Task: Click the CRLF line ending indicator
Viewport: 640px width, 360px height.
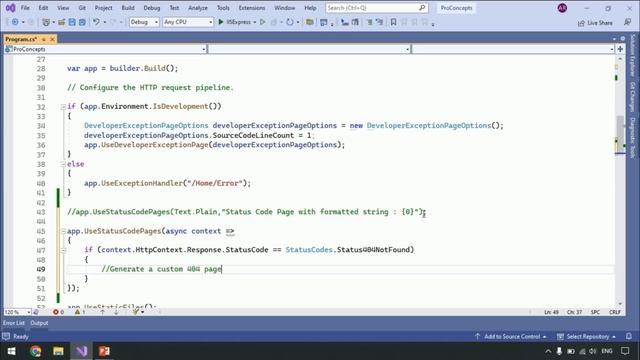Action: [615, 312]
